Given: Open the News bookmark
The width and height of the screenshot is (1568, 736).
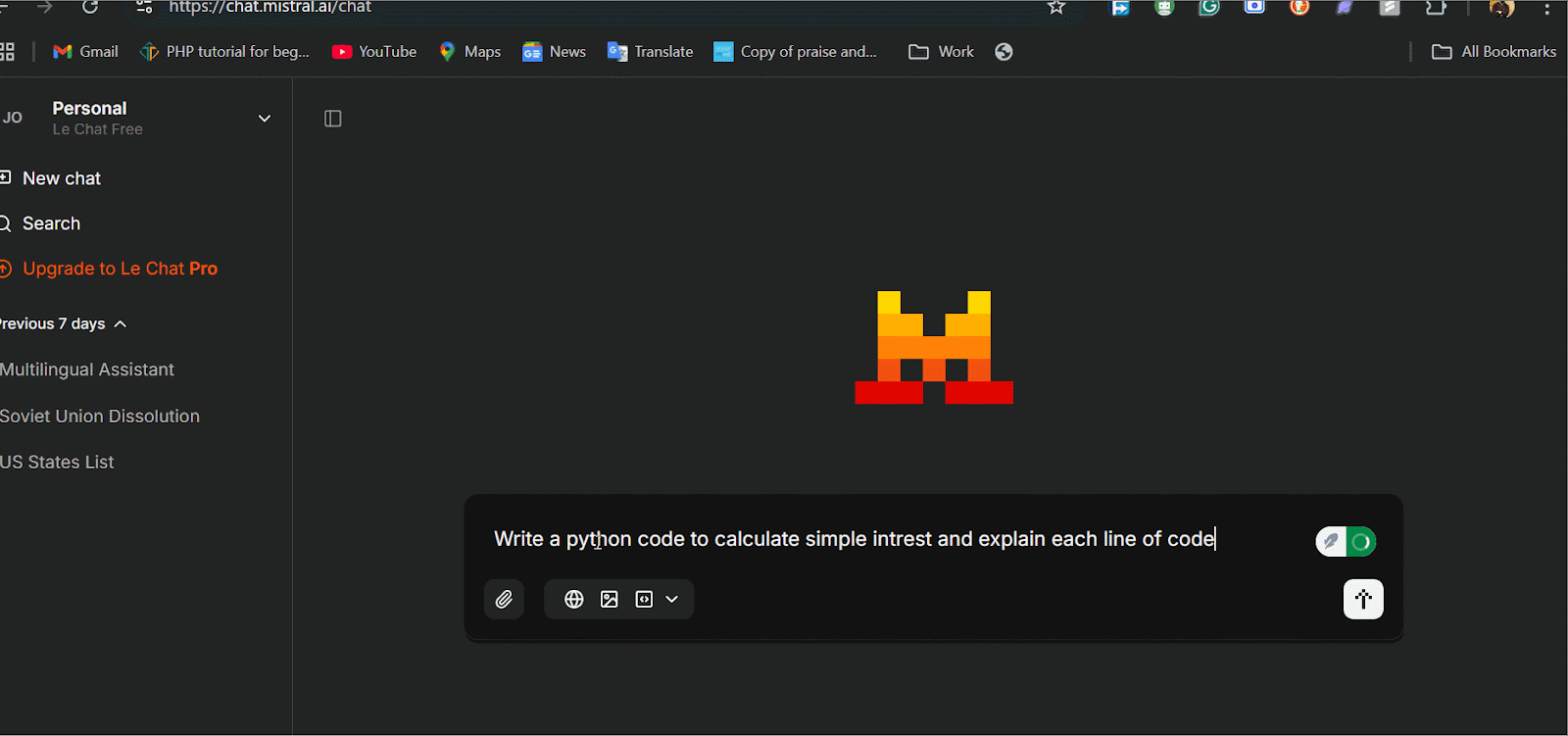Looking at the screenshot, I should tap(554, 52).
